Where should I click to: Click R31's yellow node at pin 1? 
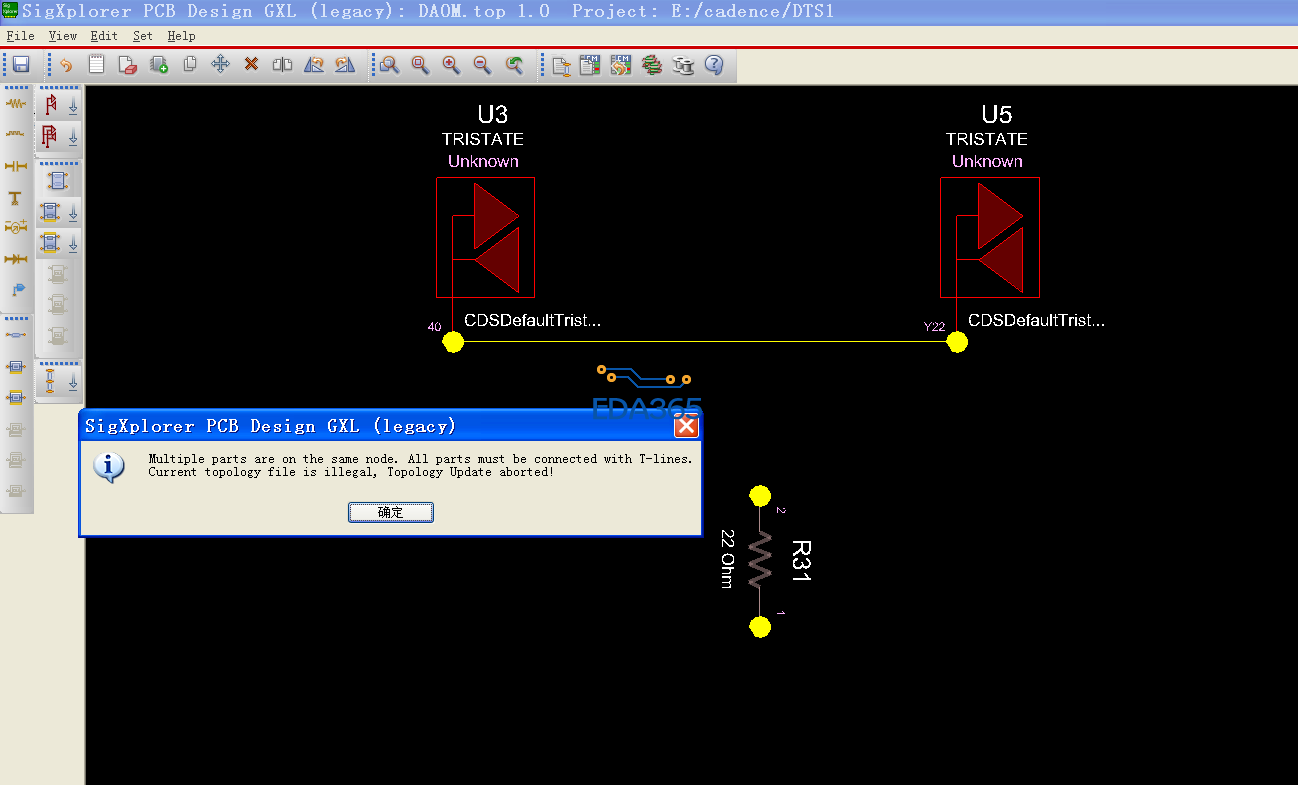click(x=760, y=626)
